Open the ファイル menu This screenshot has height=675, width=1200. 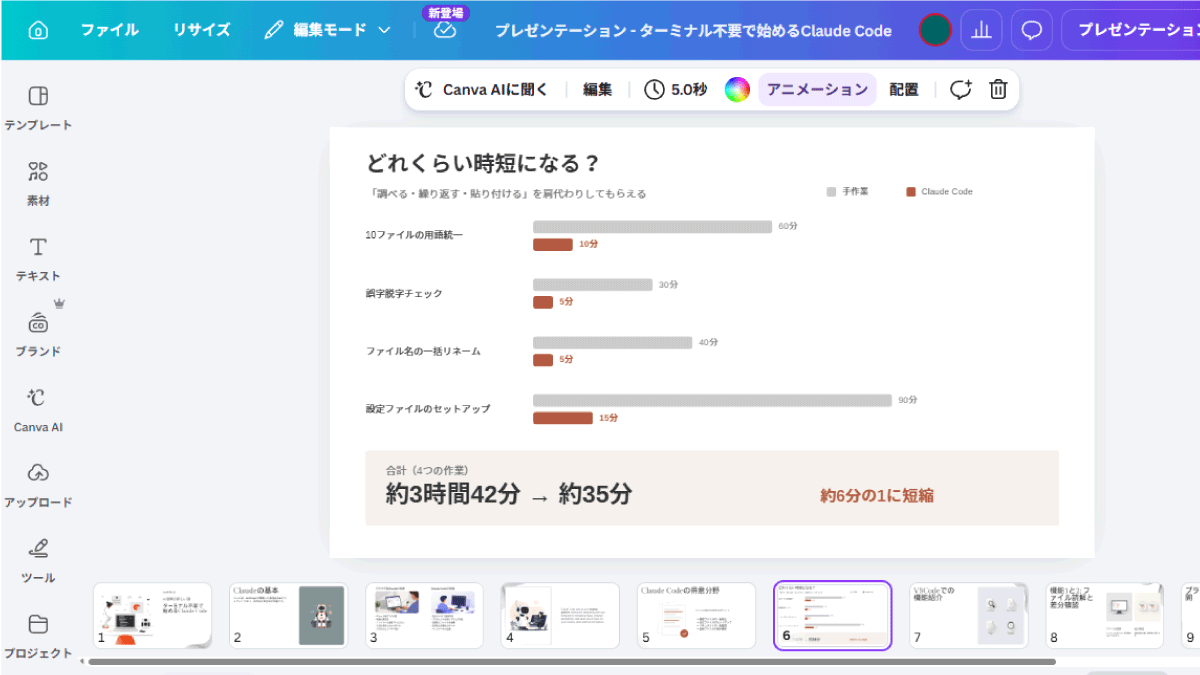(x=110, y=30)
